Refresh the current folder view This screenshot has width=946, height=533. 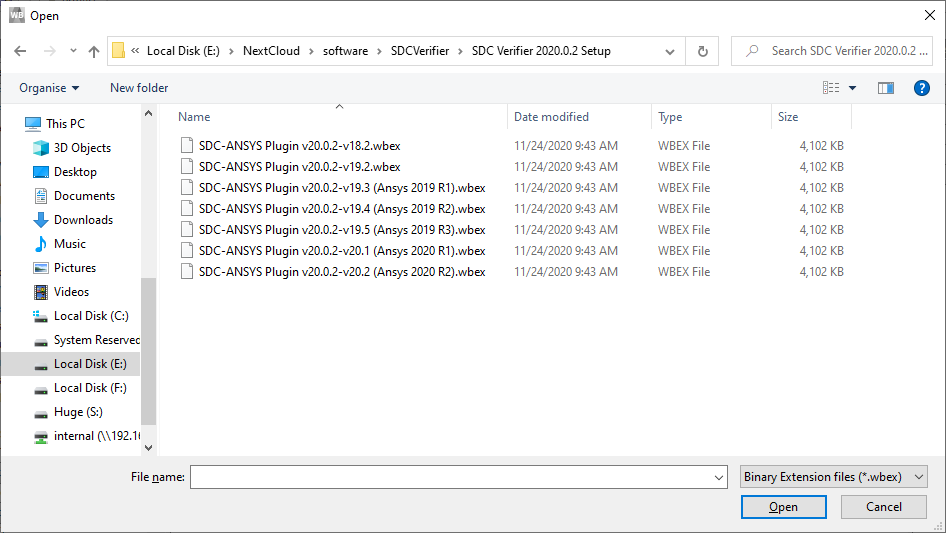pyautogui.click(x=702, y=51)
